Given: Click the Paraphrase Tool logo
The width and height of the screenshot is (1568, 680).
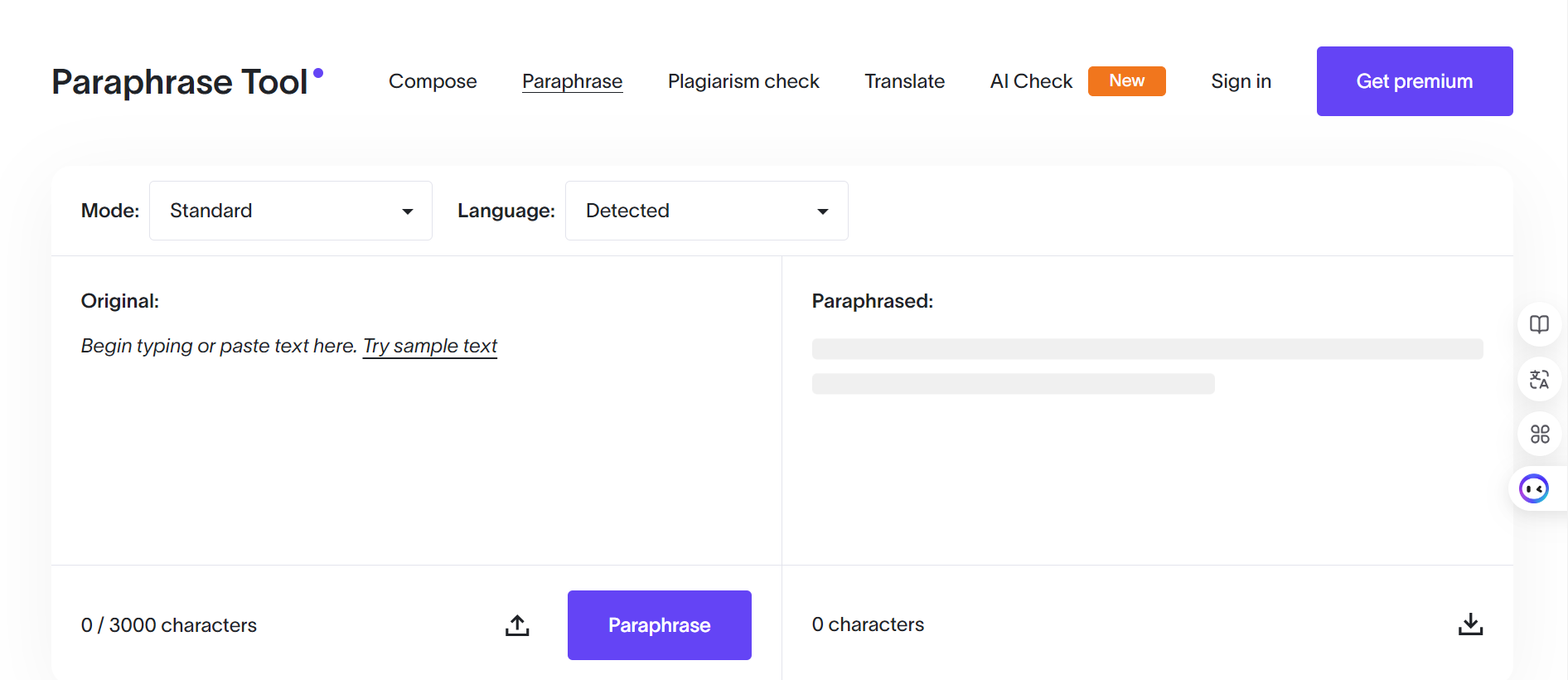Looking at the screenshot, I should point(187,81).
